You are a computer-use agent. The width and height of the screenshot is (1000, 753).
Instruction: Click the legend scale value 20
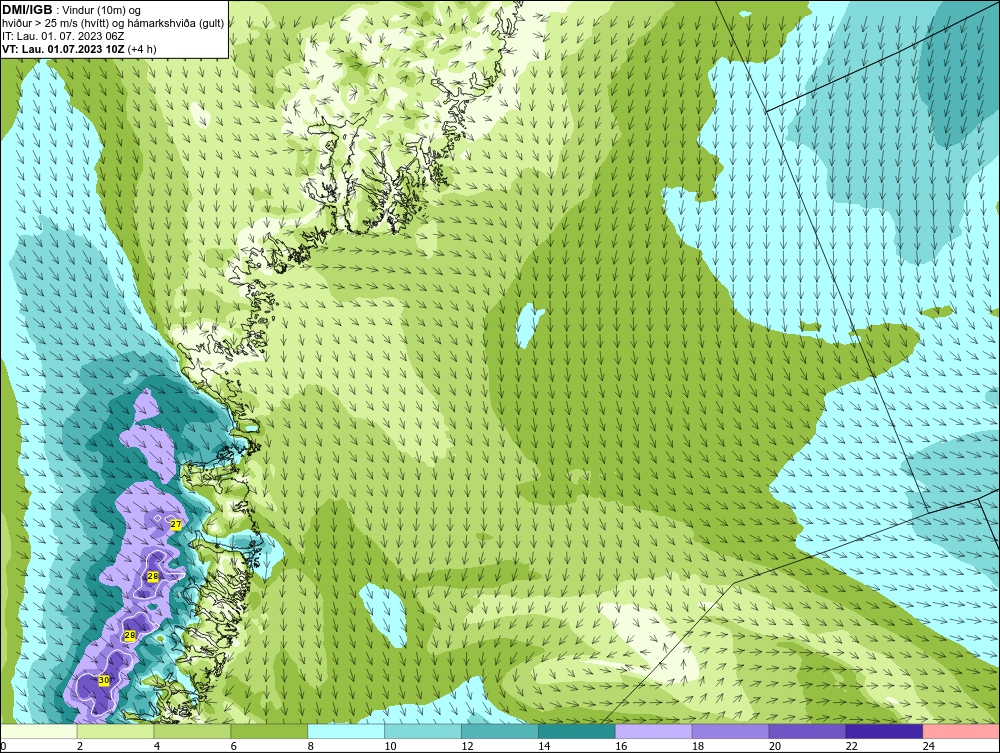pyautogui.click(x=774, y=746)
